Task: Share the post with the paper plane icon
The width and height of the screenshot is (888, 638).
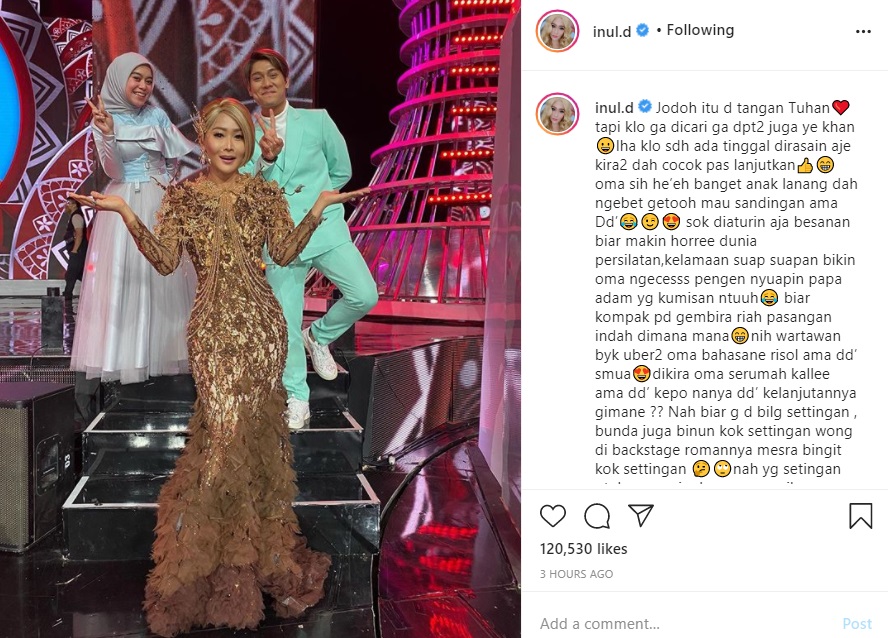Action: point(641,515)
